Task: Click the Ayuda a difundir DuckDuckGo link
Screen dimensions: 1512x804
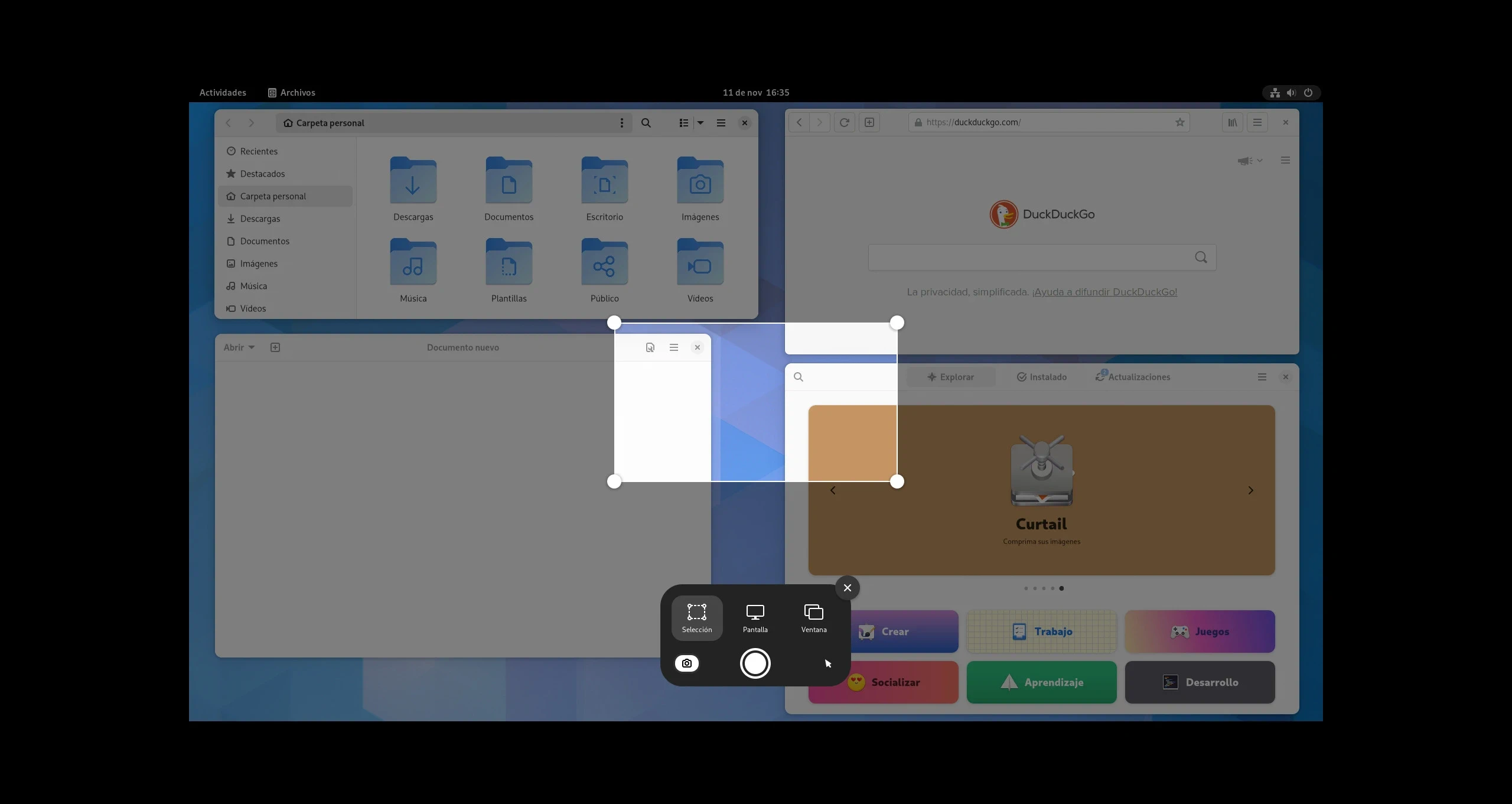Action: (1104, 292)
